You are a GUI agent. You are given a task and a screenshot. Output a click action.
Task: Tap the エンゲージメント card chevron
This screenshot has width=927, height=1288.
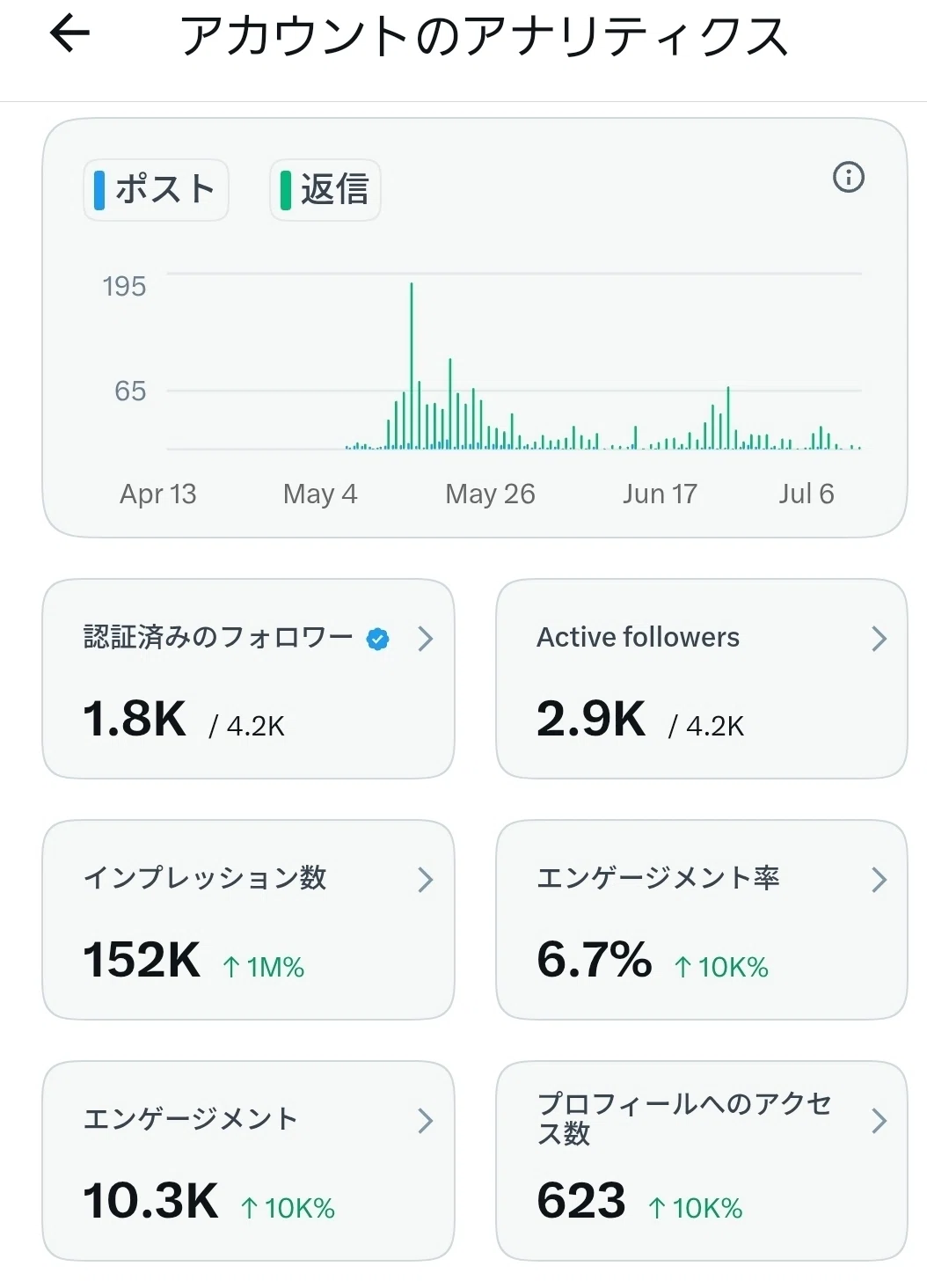426,1121
